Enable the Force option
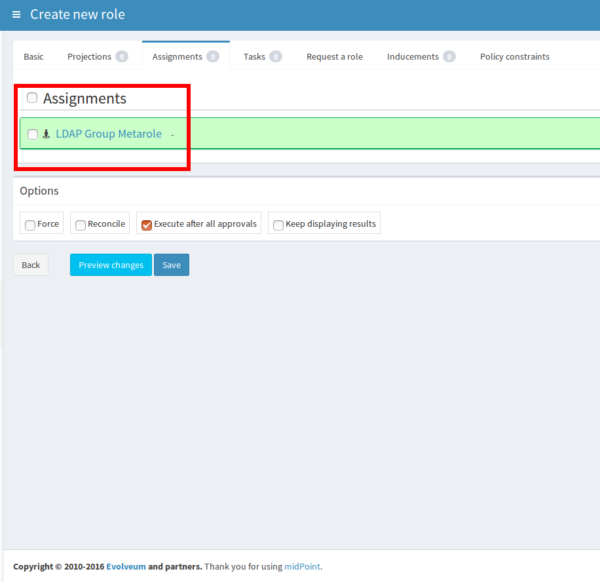Viewport: 600px width, 582px height. pos(30,225)
